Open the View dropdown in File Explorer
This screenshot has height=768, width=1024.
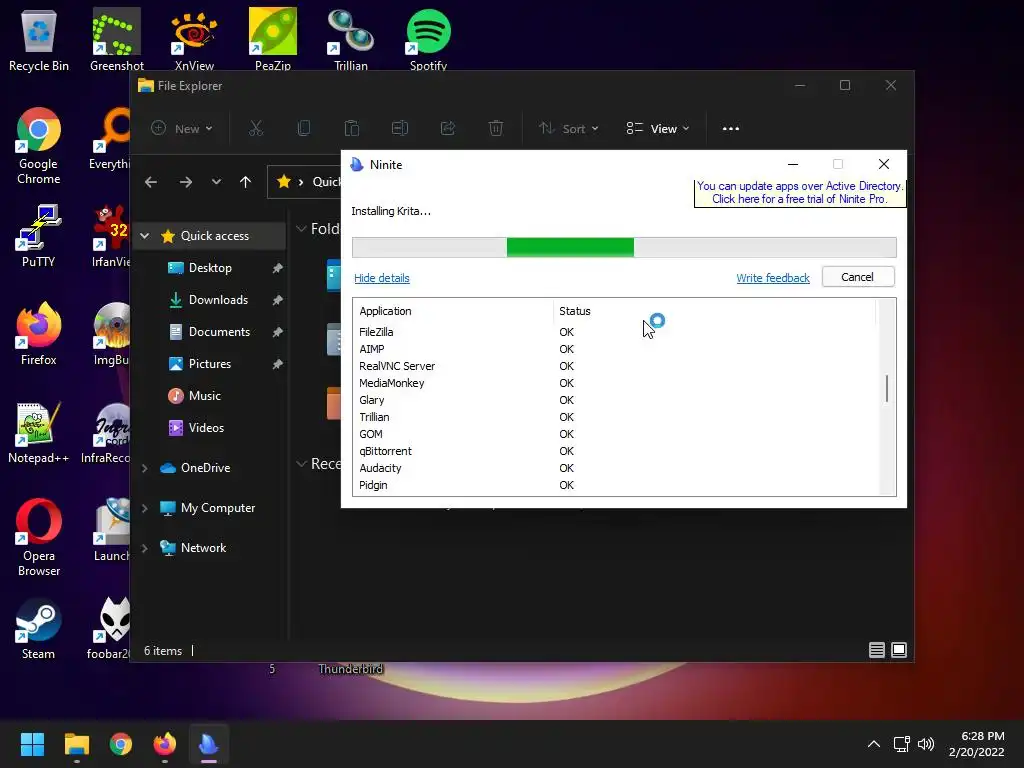click(x=658, y=128)
